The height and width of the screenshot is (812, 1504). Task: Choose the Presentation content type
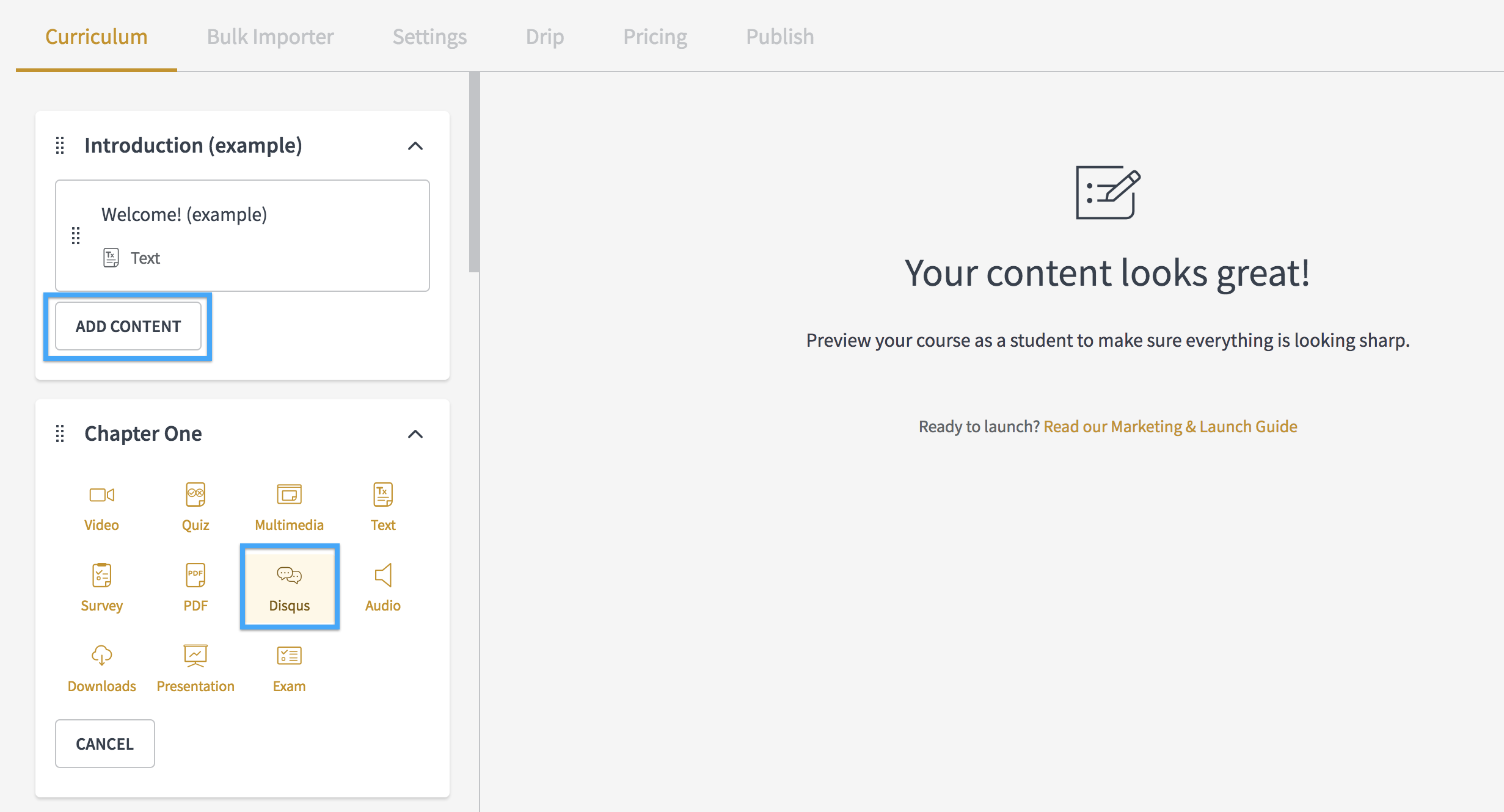coord(195,668)
